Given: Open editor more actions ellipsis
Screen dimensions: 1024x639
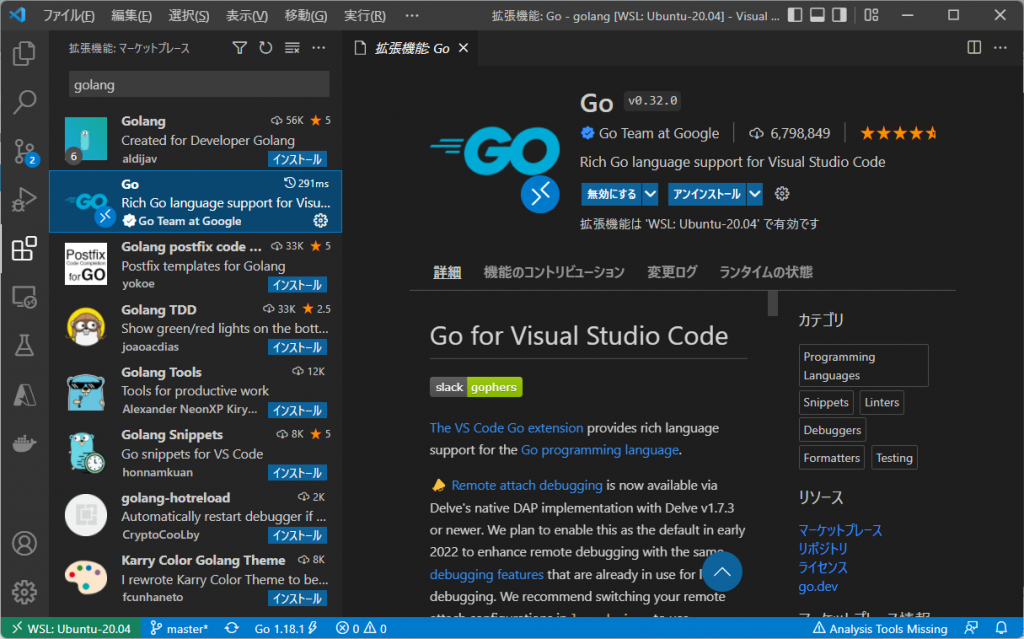Looking at the screenshot, I should pos(1000,48).
